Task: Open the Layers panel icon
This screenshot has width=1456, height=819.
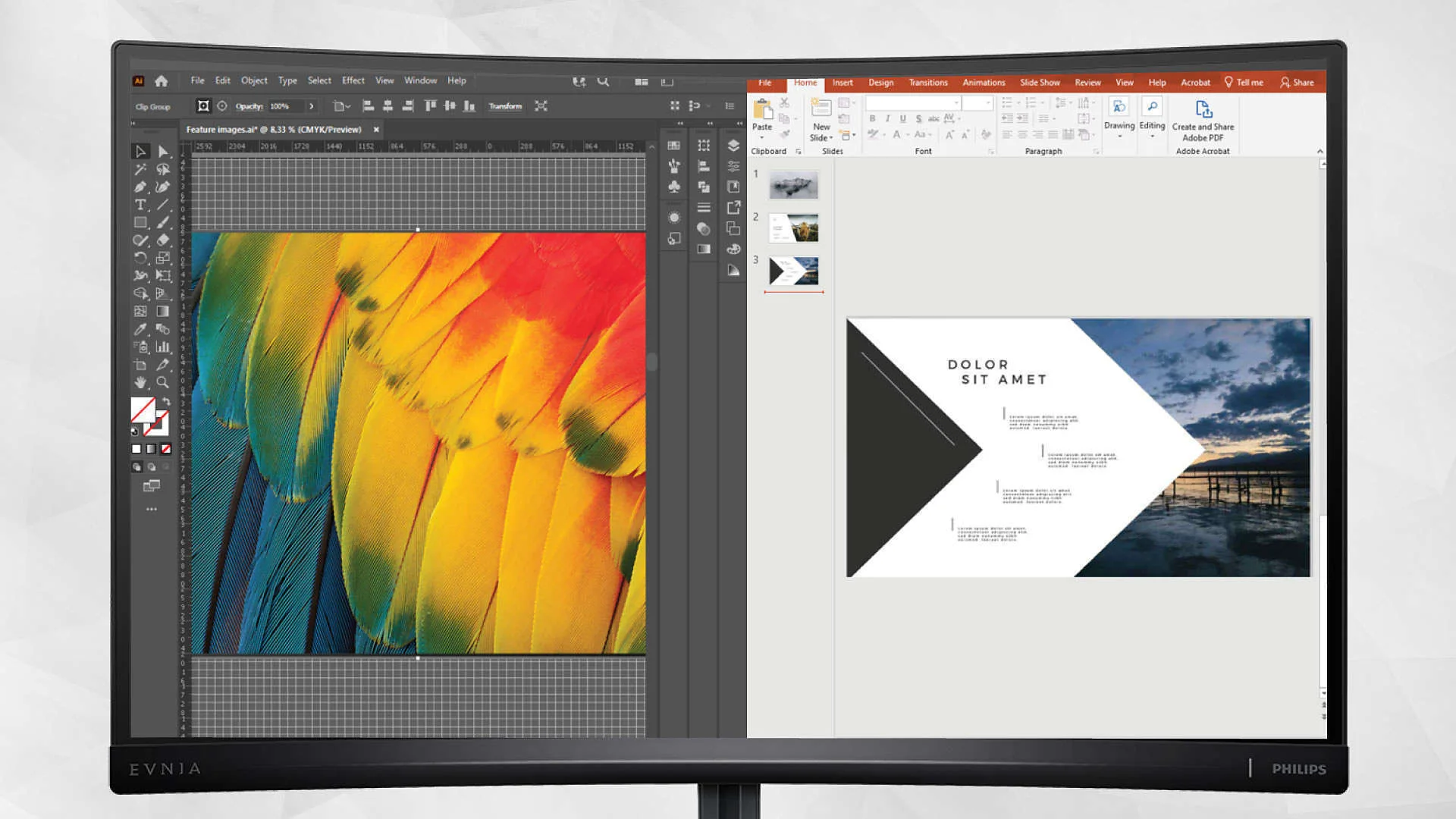Action: click(733, 146)
